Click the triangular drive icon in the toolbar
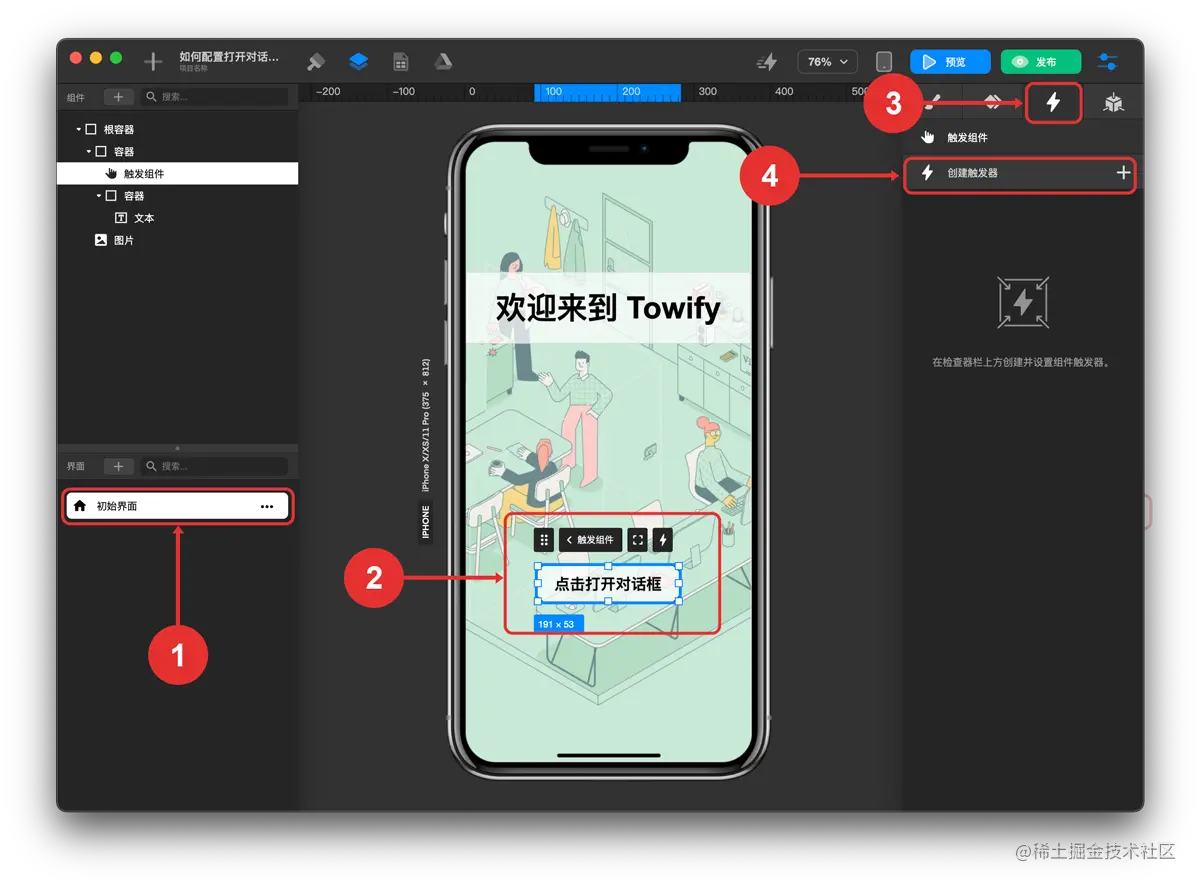Image resolution: width=1200 pixels, height=886 pixels. 443,61
